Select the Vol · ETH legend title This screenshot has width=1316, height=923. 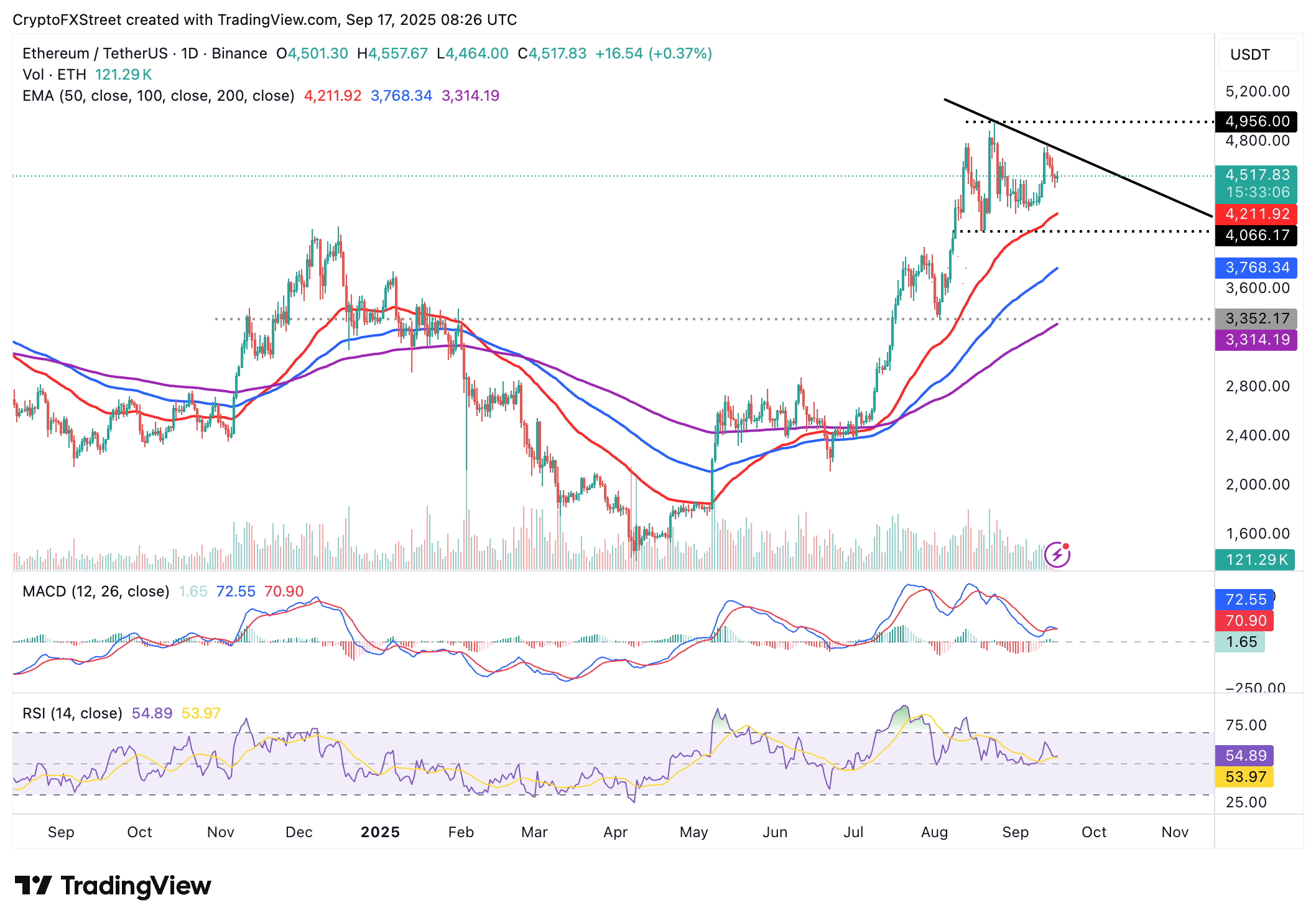pos(54,75)
